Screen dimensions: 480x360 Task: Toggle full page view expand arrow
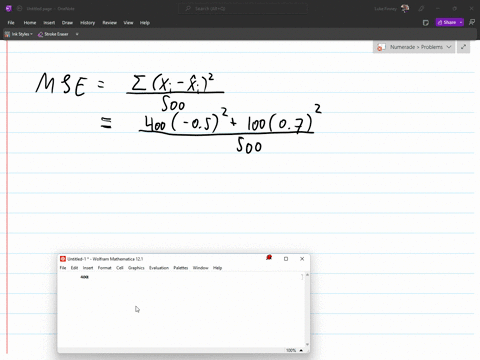pyautogui.click(x=463, y=47)
